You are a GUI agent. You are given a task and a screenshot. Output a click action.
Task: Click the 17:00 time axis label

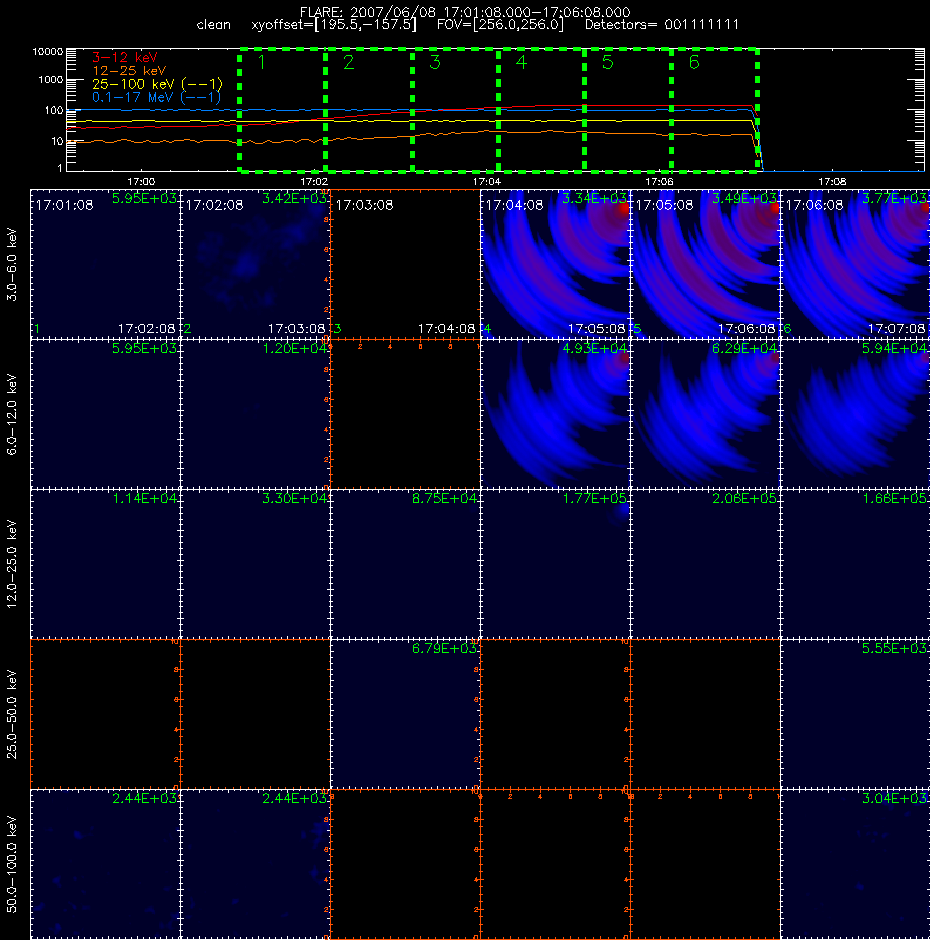pyautogui.click(x=141, y=181)
